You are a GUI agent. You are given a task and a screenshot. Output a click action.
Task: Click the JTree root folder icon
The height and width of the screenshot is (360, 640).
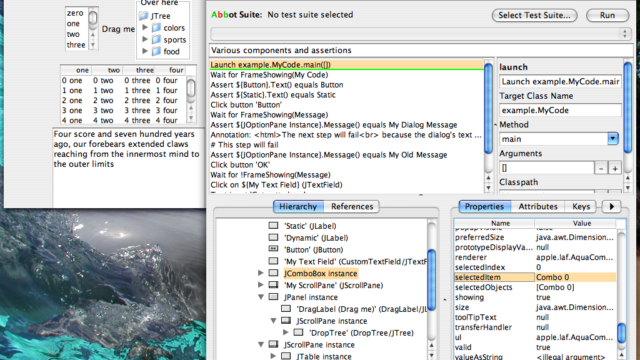(x=143, y=16)
